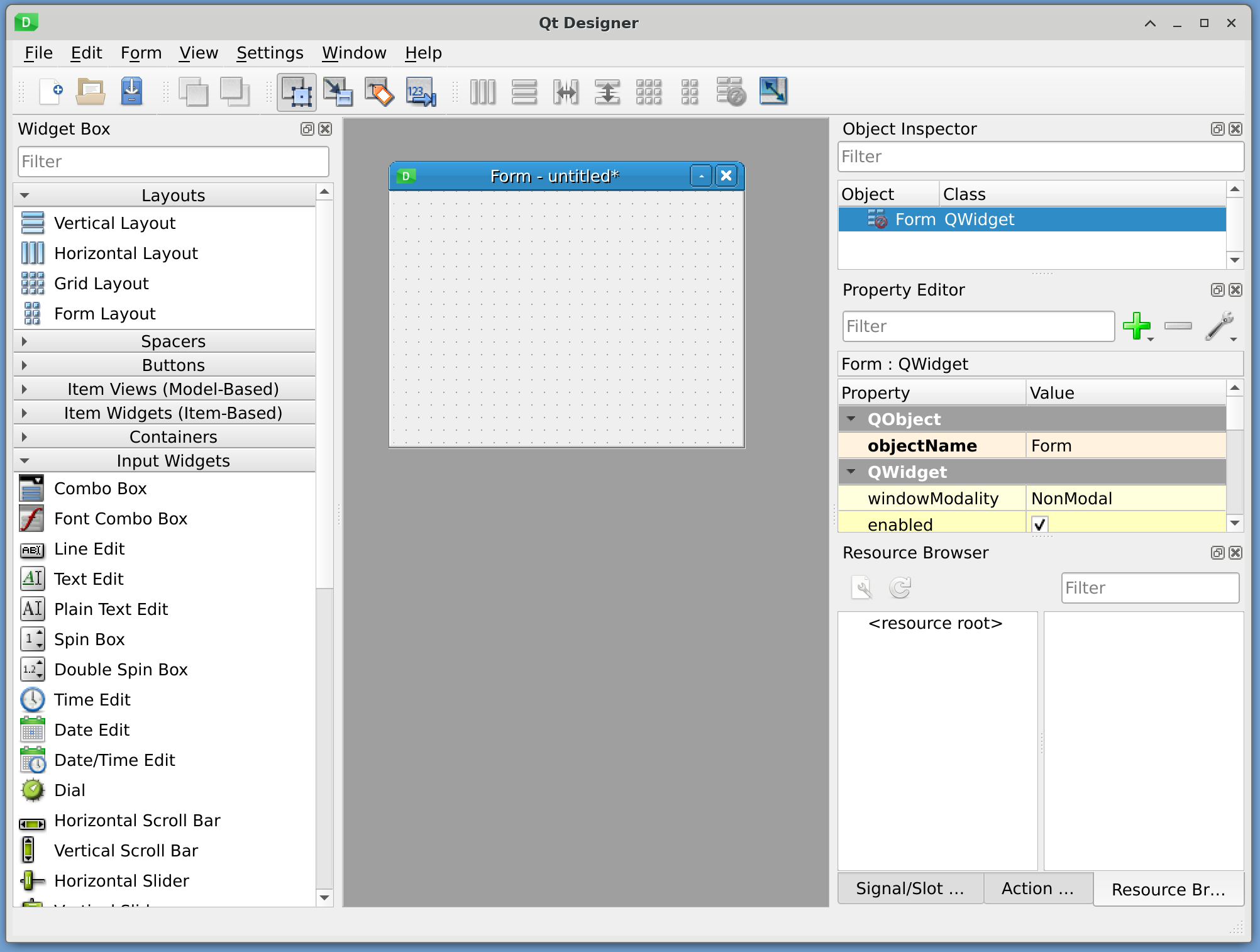This screenshot has width=1260, height=952.
Task: Select Edit Buddies mode icon
Action: tap(379, 92)
